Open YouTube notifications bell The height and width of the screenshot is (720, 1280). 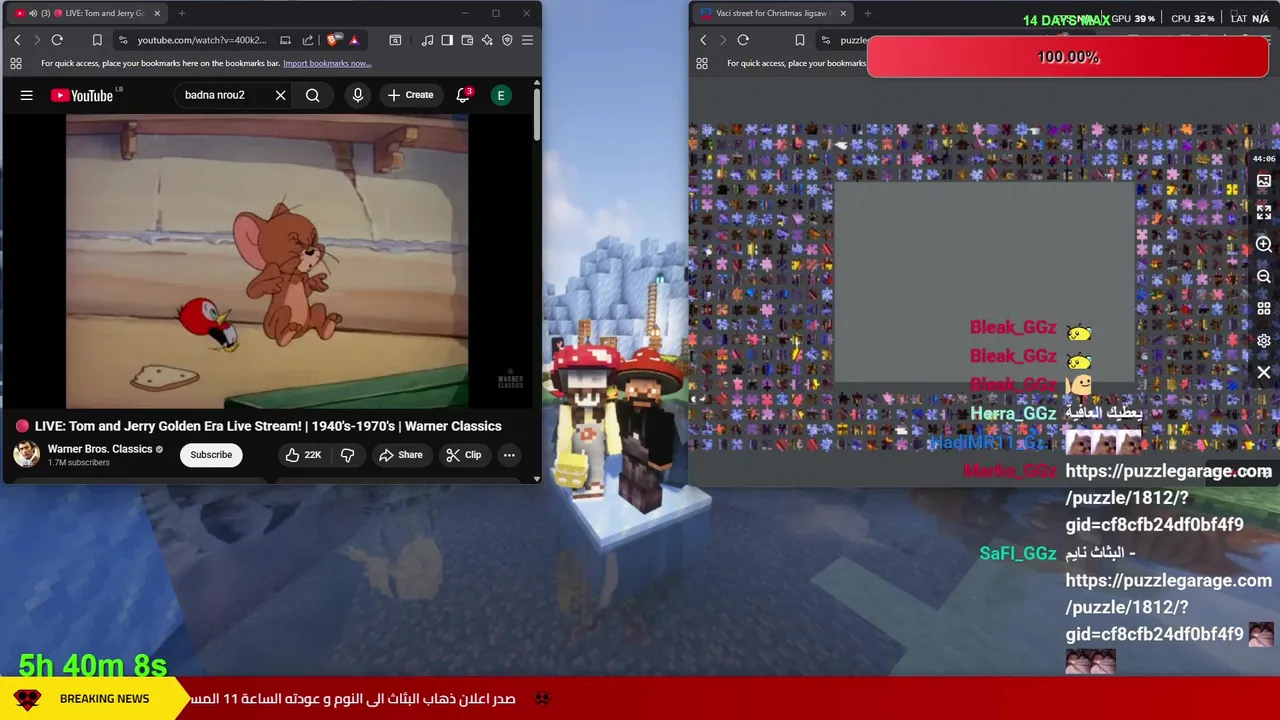point(463,95)
